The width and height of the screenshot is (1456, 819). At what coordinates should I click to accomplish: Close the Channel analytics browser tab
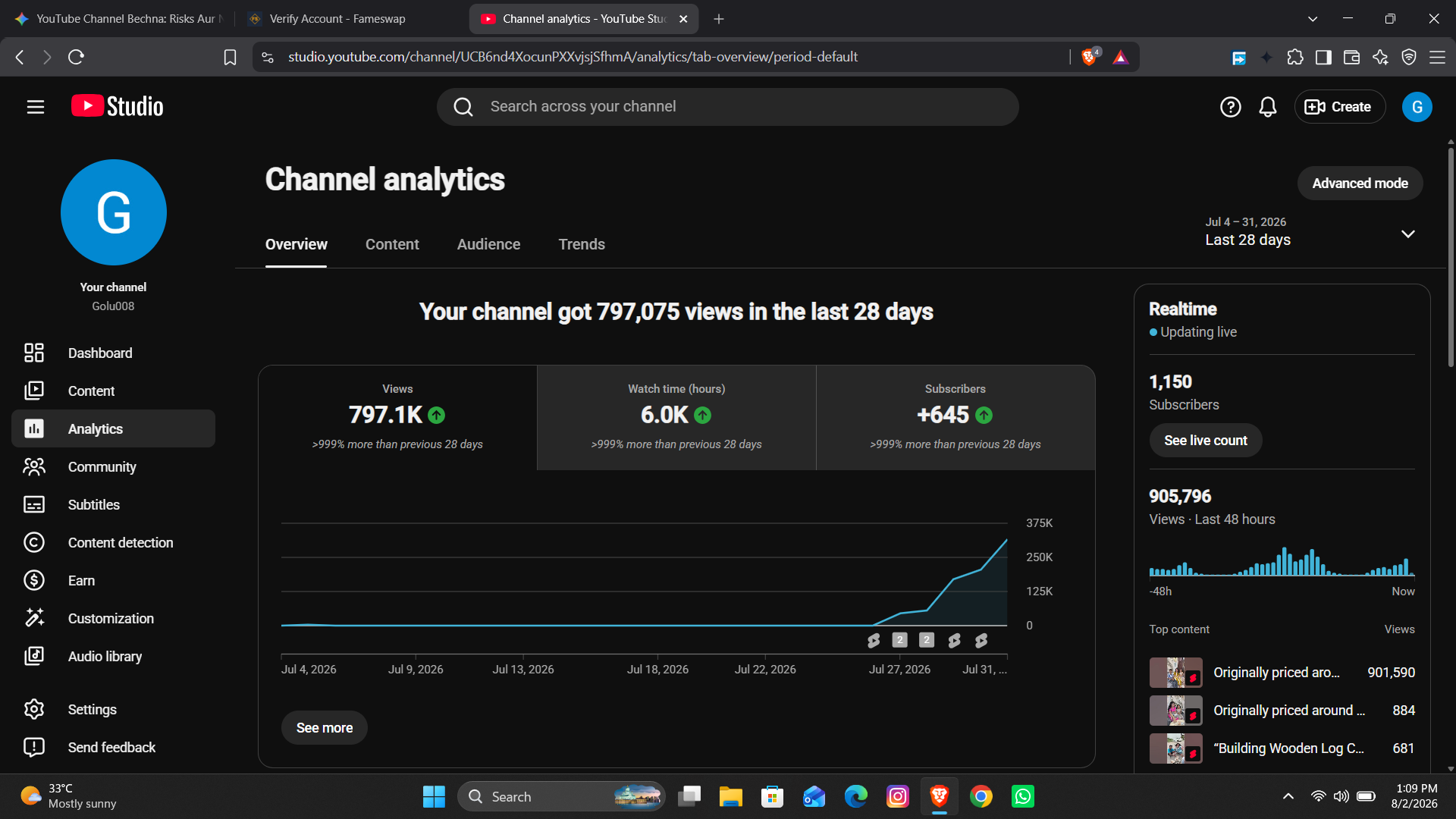pos(683,19)
